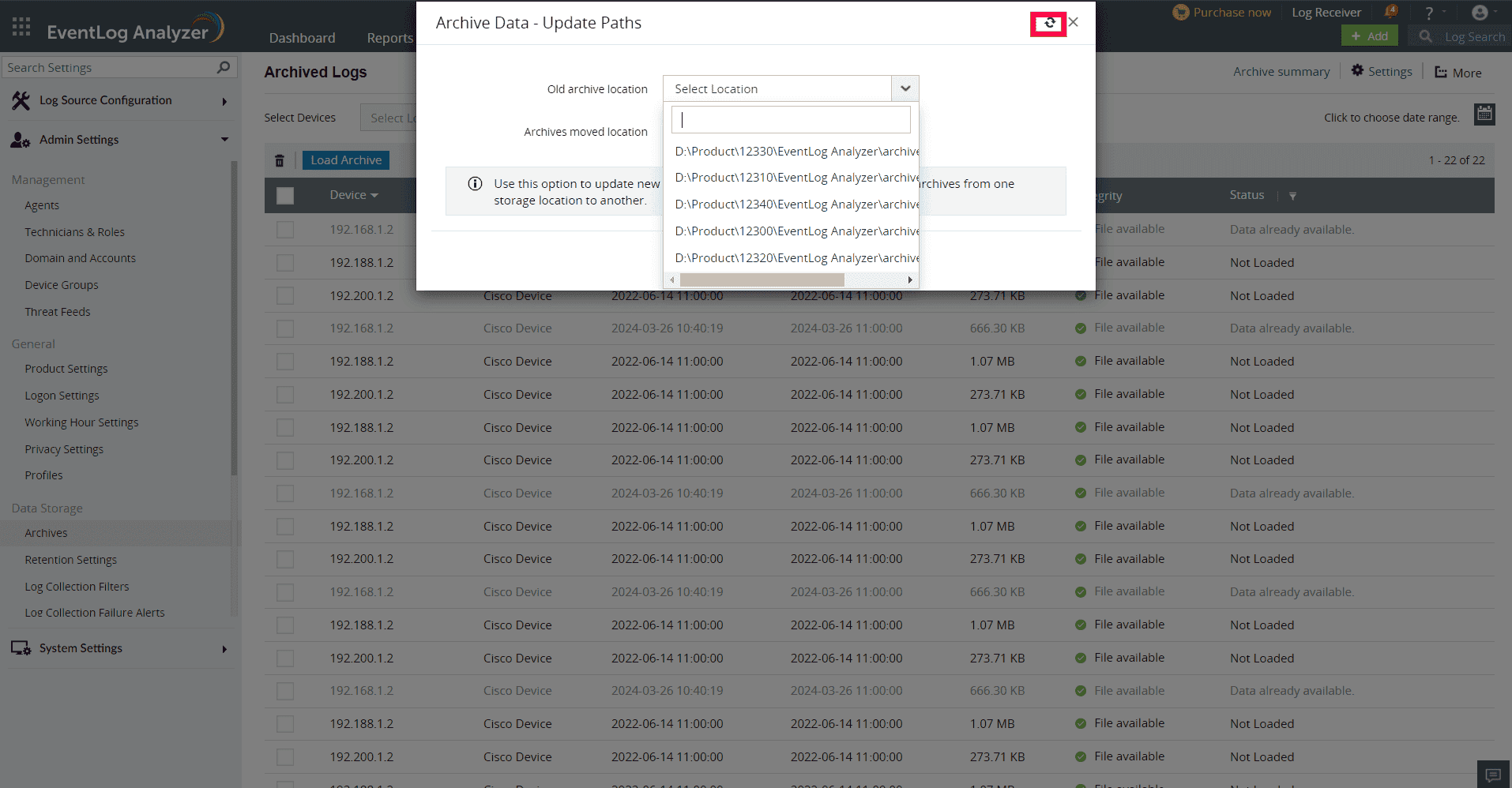The image size is (1512, 788).
Task: Switch to the Dashboard menu
Action: click(302, 37)
